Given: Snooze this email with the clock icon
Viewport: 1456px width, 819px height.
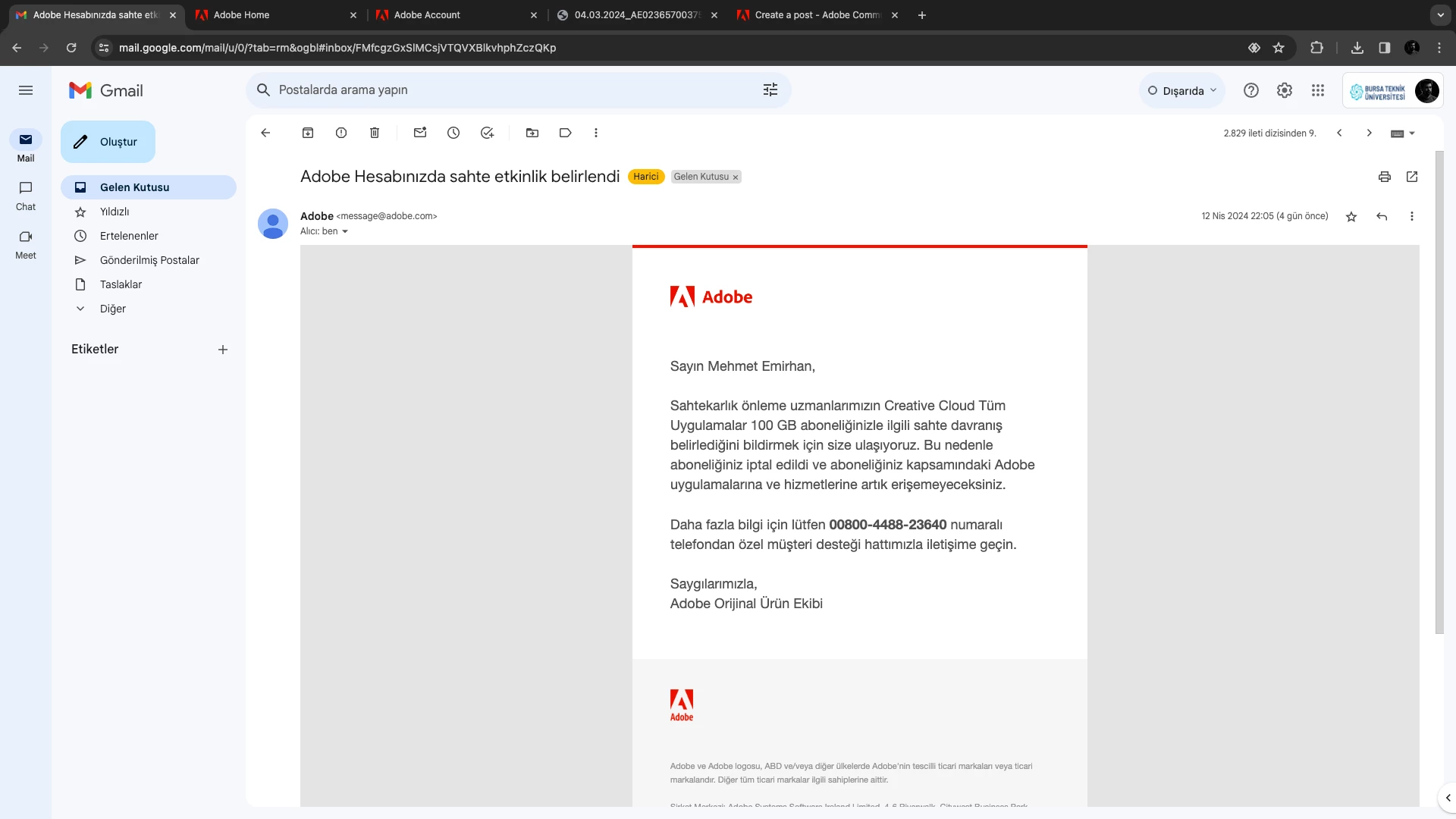Looking at the screenshot, I should click(453, 133).
